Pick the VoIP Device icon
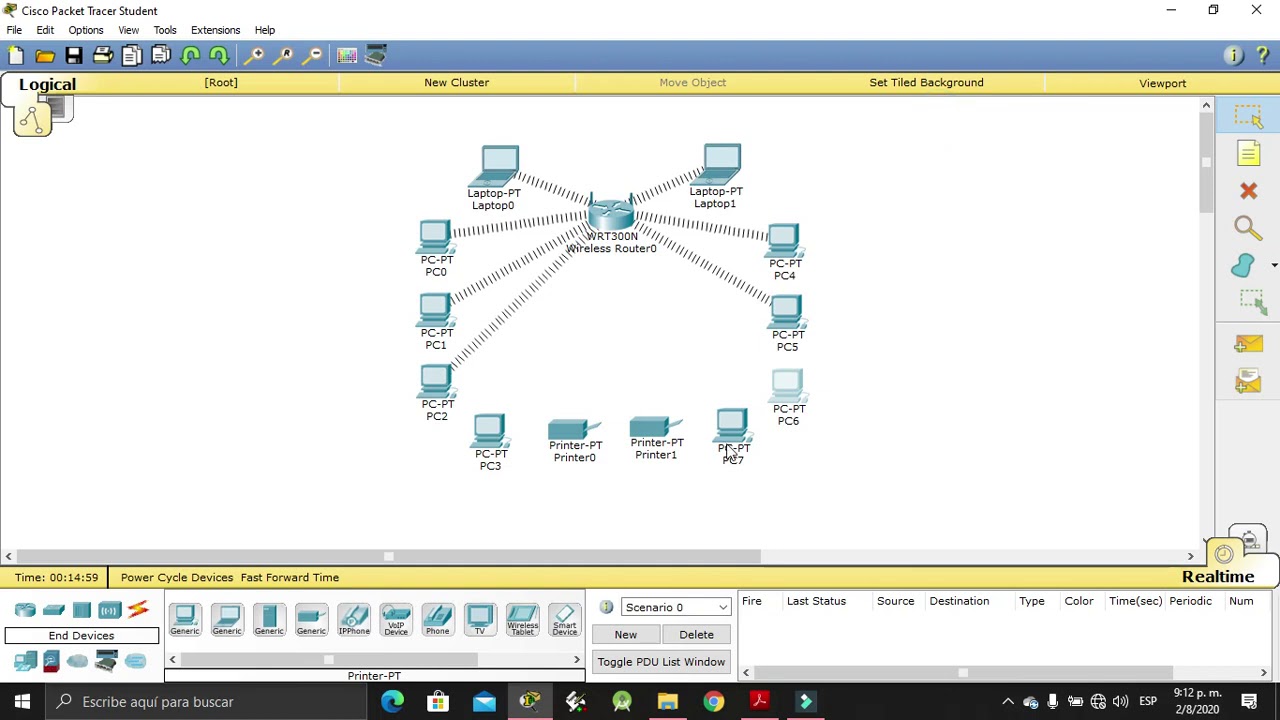Viewport: 1280px width, 720px height. pyautogui.click(x=396, y=620)
